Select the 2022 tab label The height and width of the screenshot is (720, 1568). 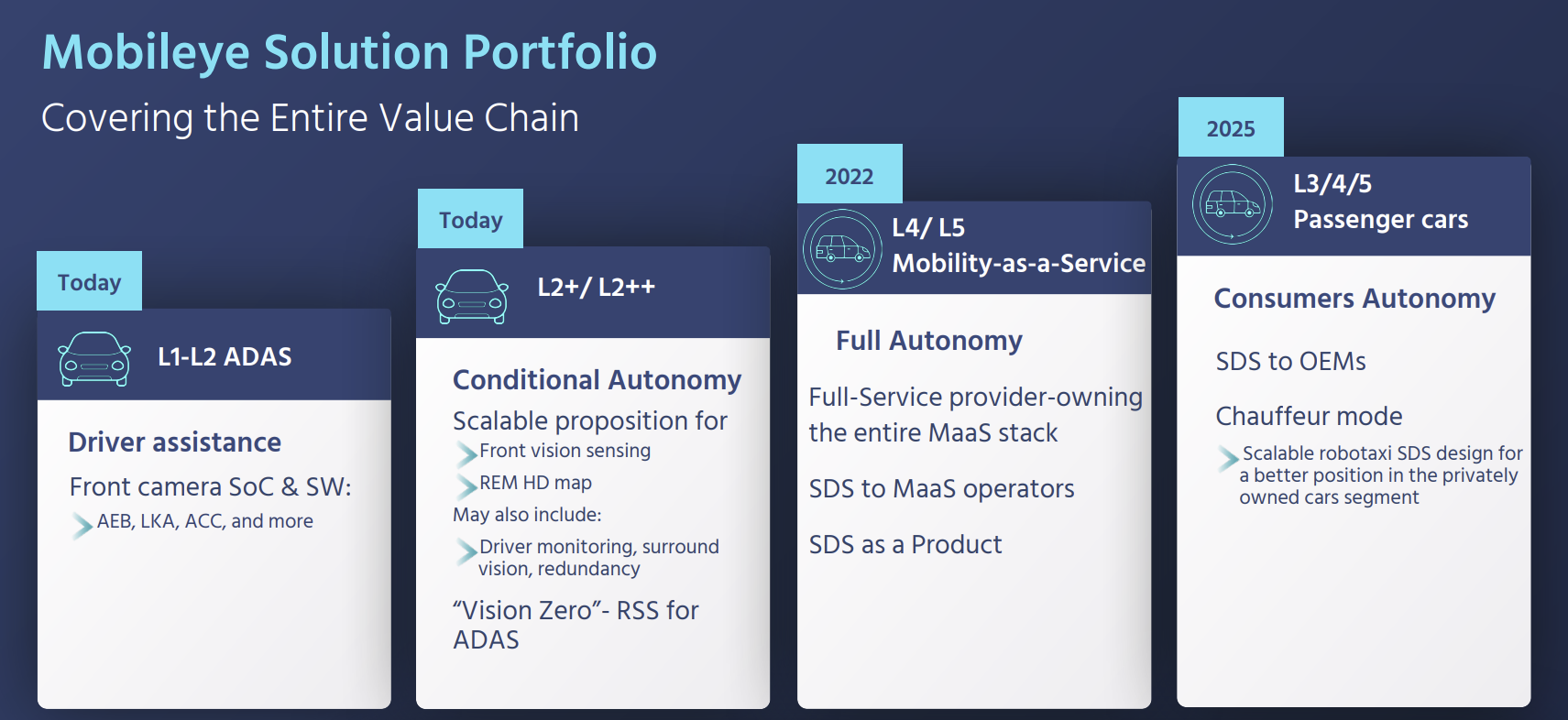point(850,174)
